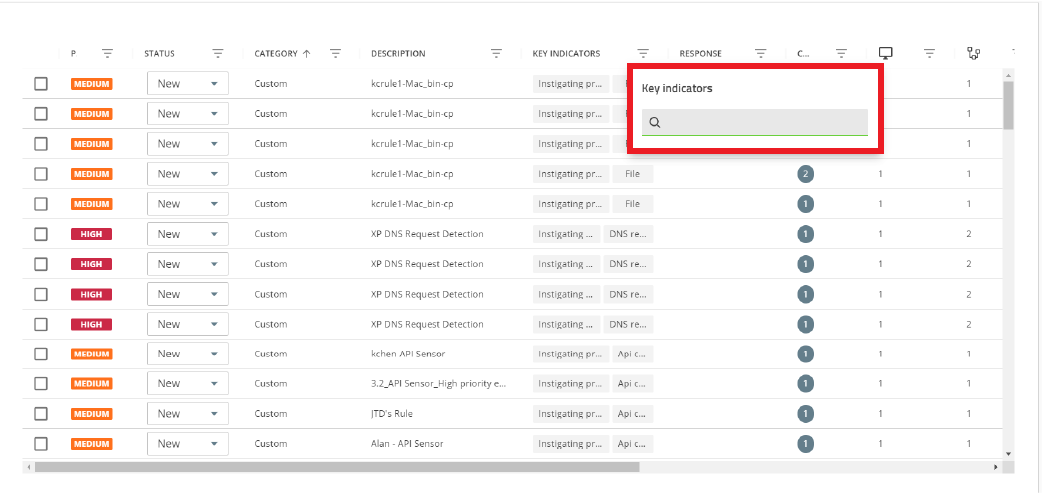Open the CATEGORY column filter icon
The image size is (1042, 493).
tap(336, 54)
